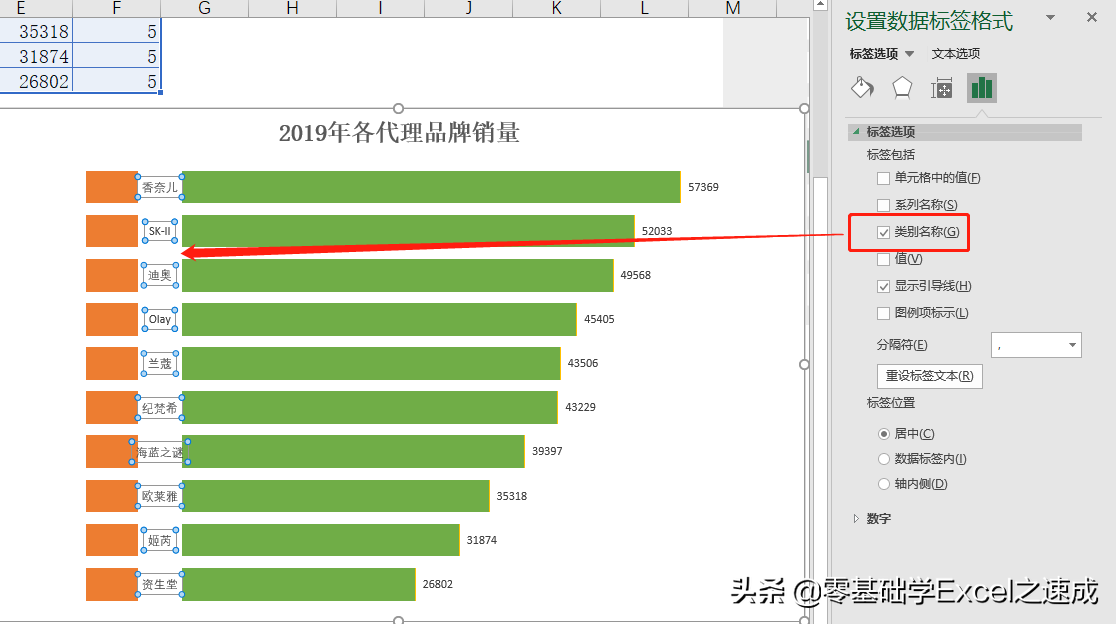Toggle the 显示引导线(H) checkbox
The width and height of the screenshot is (1116, 624).
click(x=884, y=286)
